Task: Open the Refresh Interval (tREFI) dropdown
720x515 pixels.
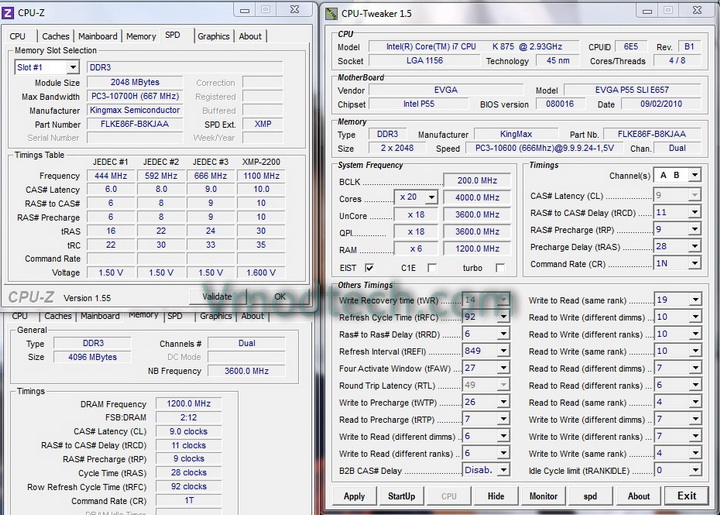Action: coord(504,351)
